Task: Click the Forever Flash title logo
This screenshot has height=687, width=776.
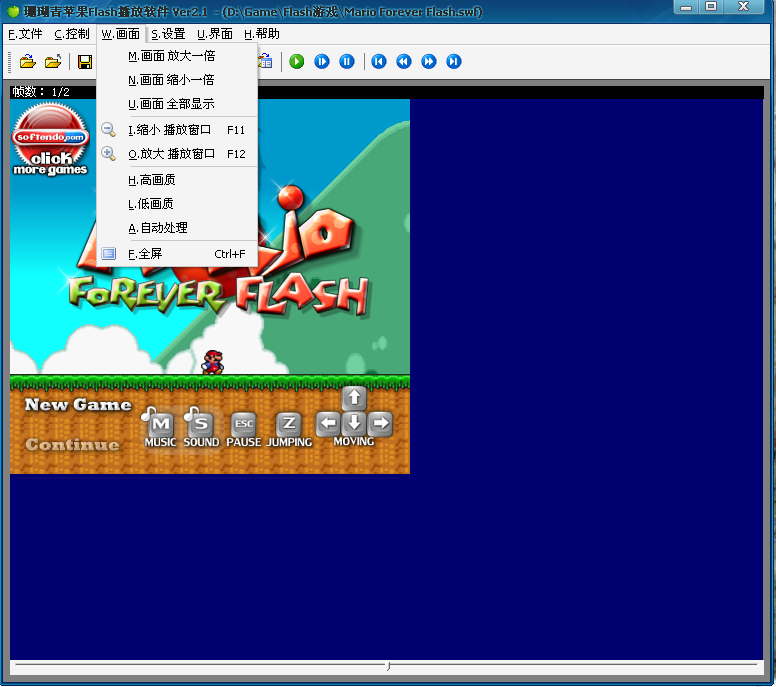Action: [x=218, y=295]
